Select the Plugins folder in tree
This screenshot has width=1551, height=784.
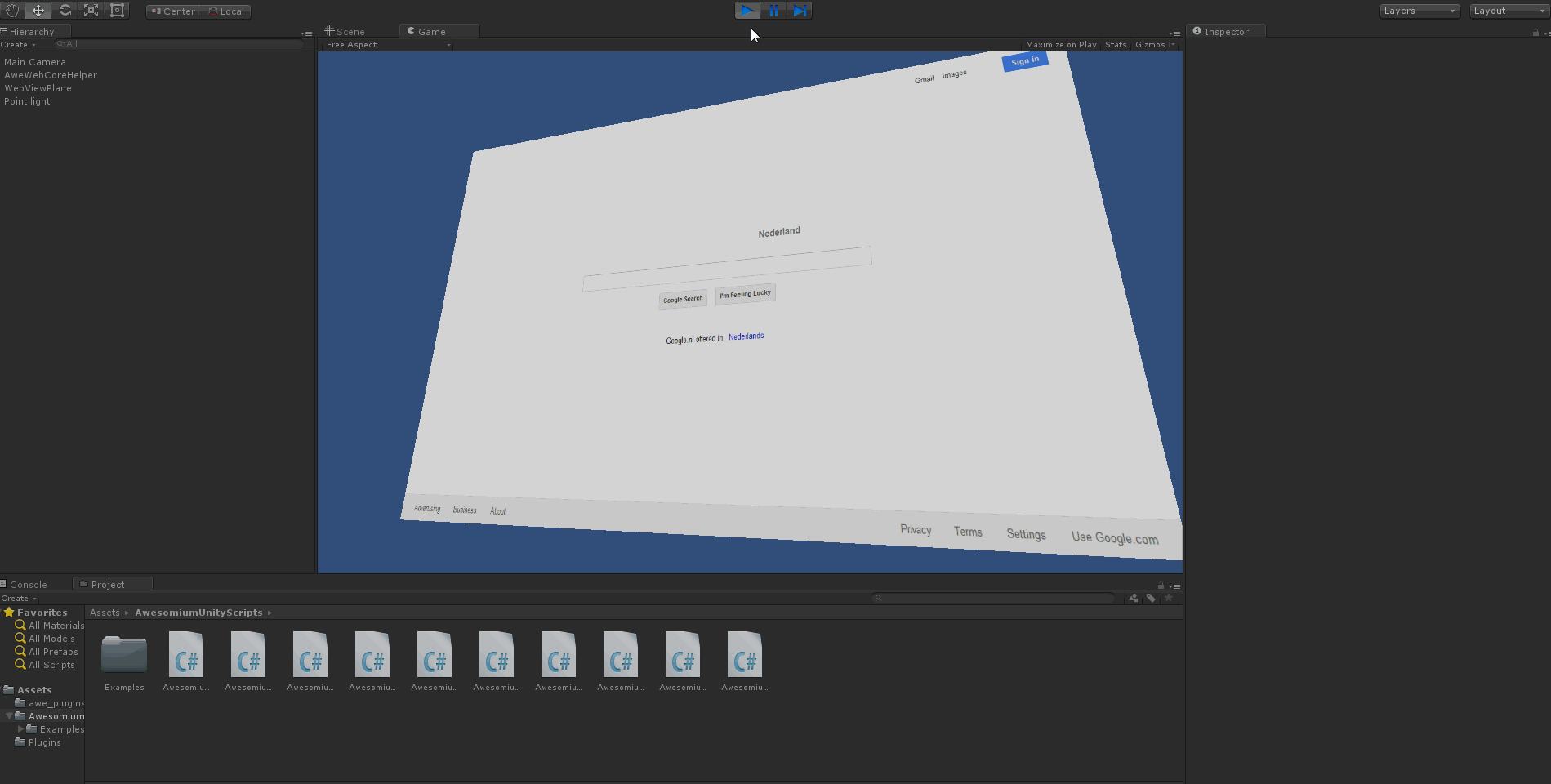38,742
